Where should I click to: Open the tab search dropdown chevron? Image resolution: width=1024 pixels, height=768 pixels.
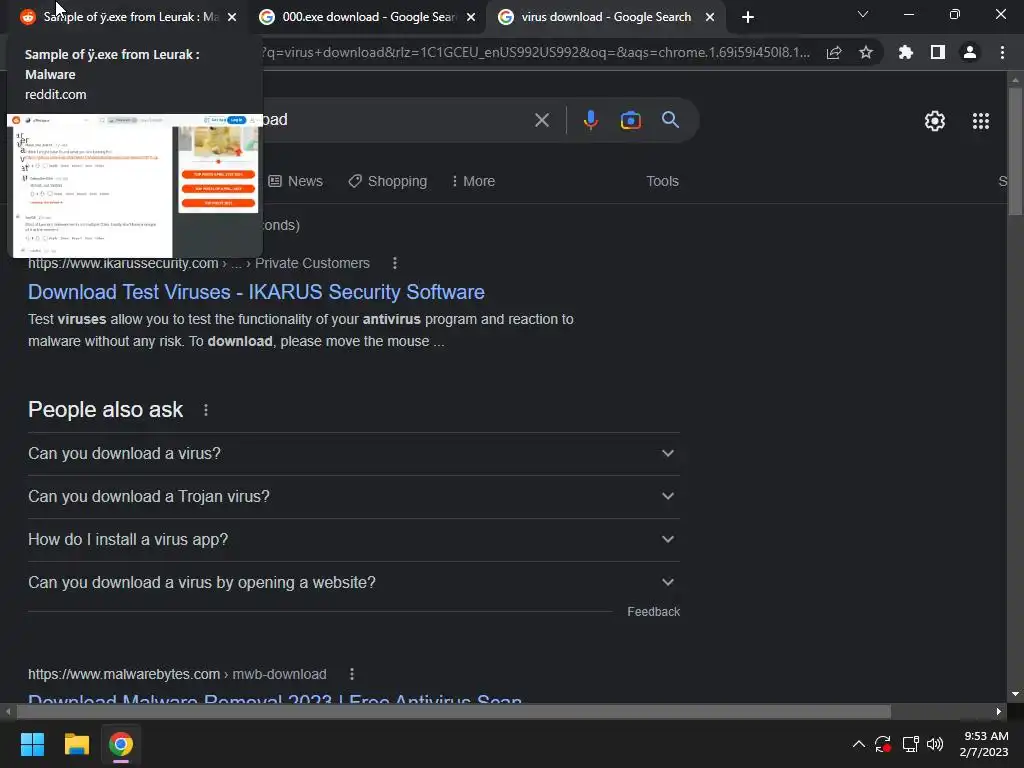click(x=863, y=14)
